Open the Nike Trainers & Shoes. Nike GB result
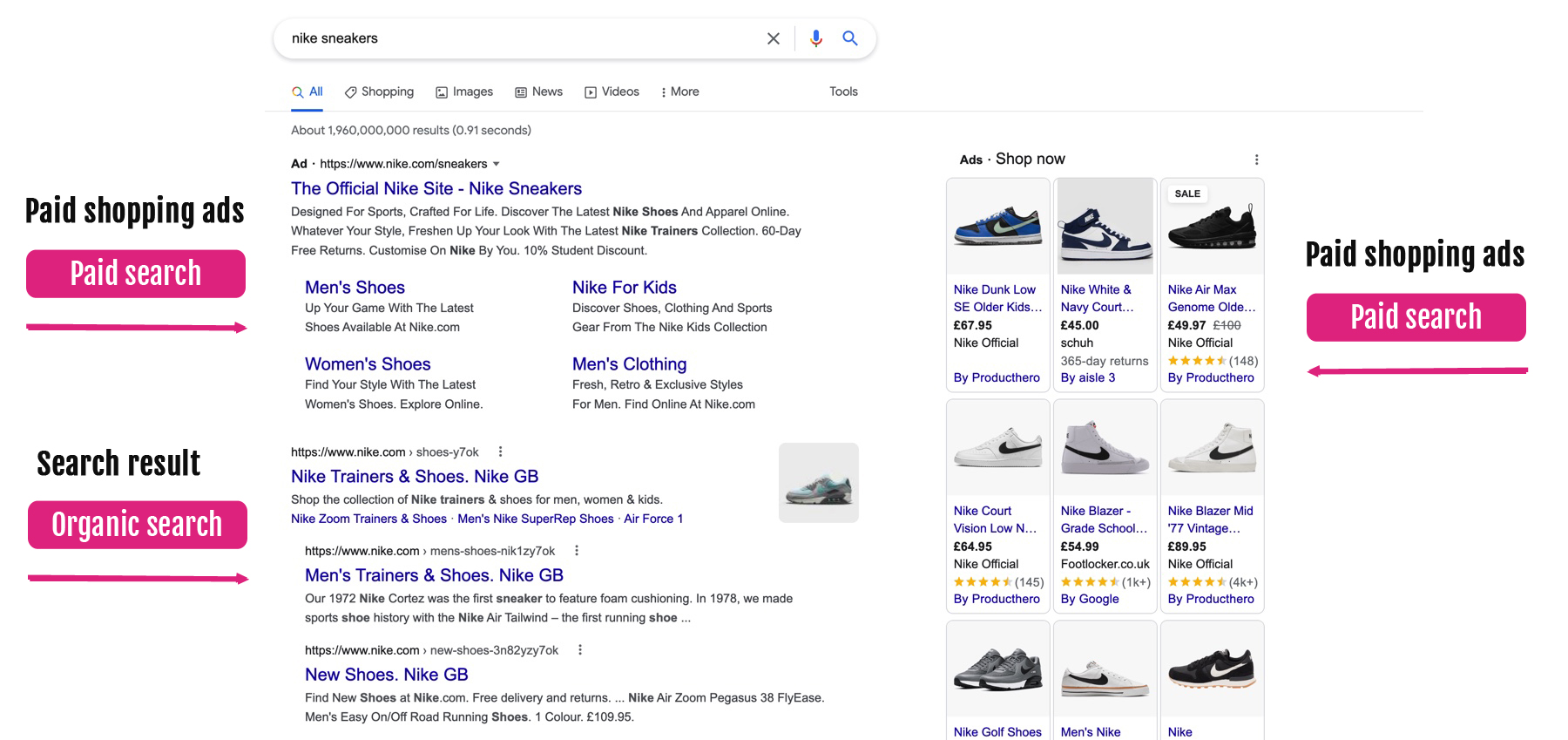Screen dimensions: 1568x740 point(415,477)
